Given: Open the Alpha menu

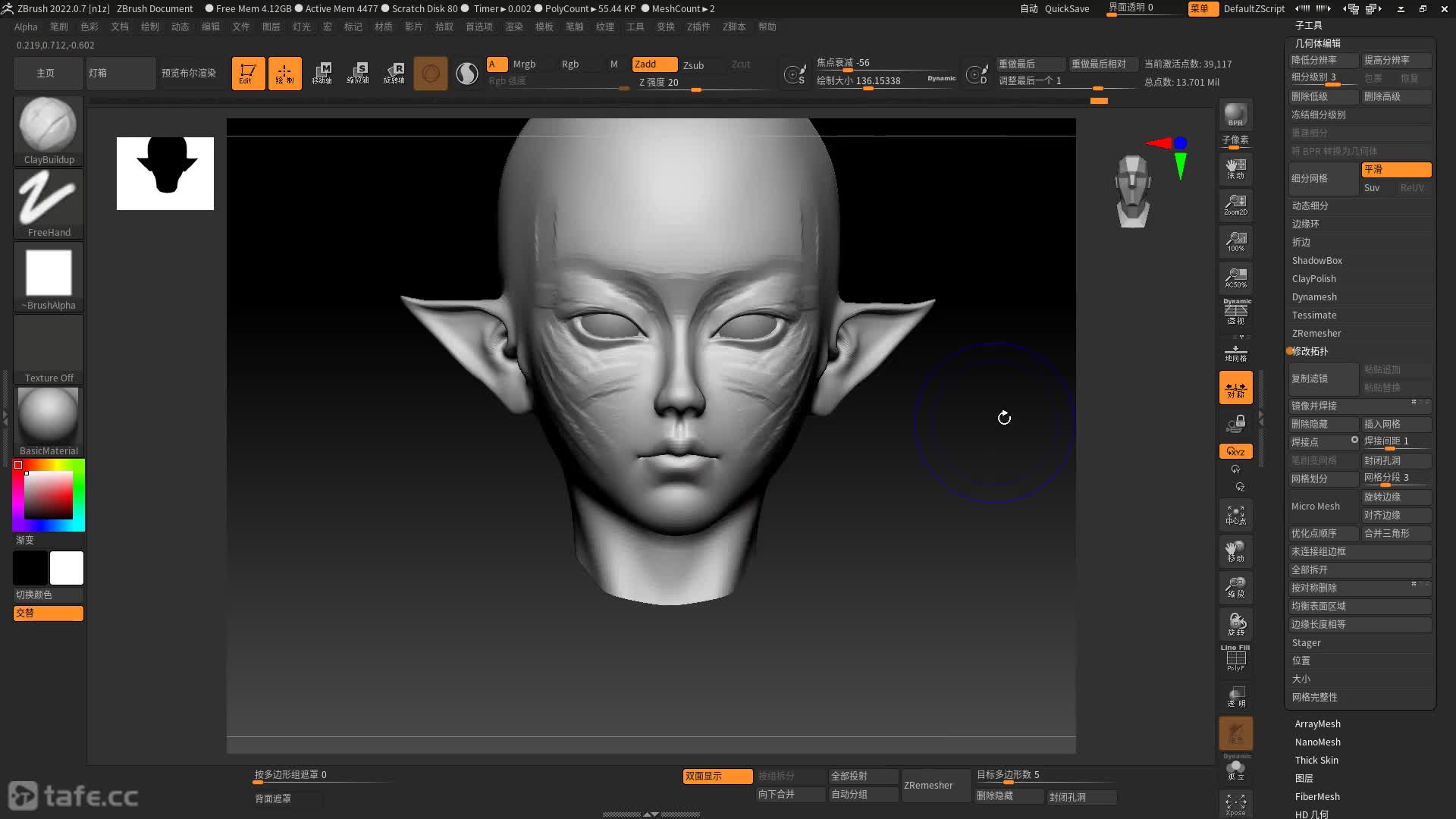Looking at the screenshot, I should 25,27.
